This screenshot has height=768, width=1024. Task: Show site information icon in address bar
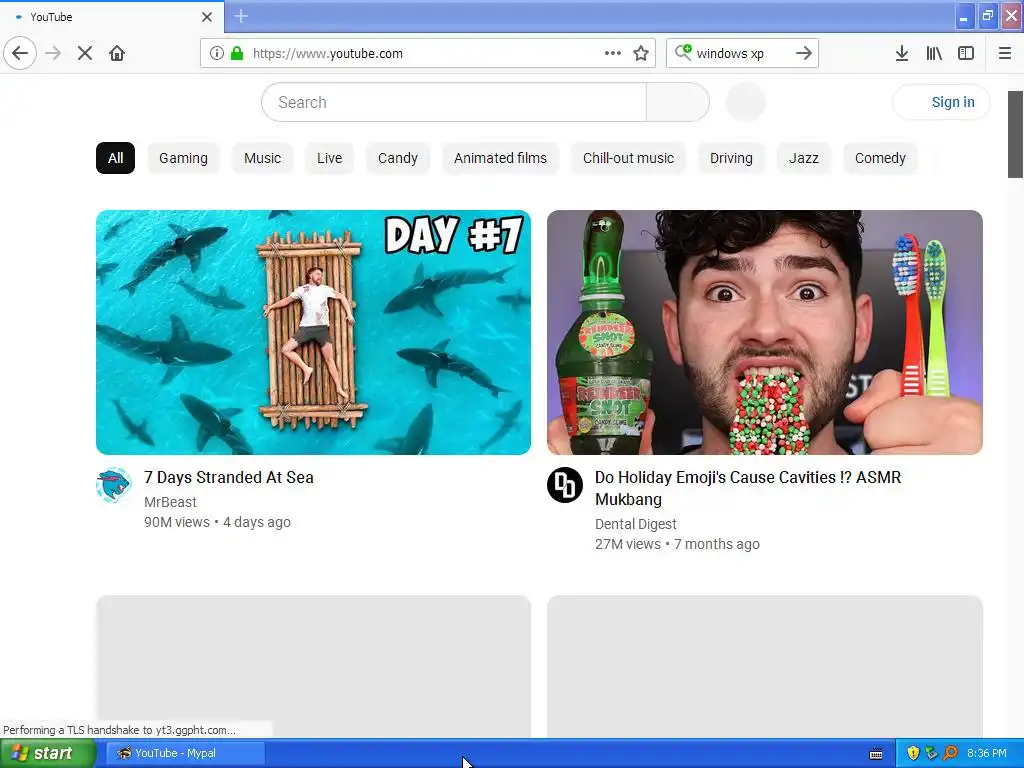[217, 53]
